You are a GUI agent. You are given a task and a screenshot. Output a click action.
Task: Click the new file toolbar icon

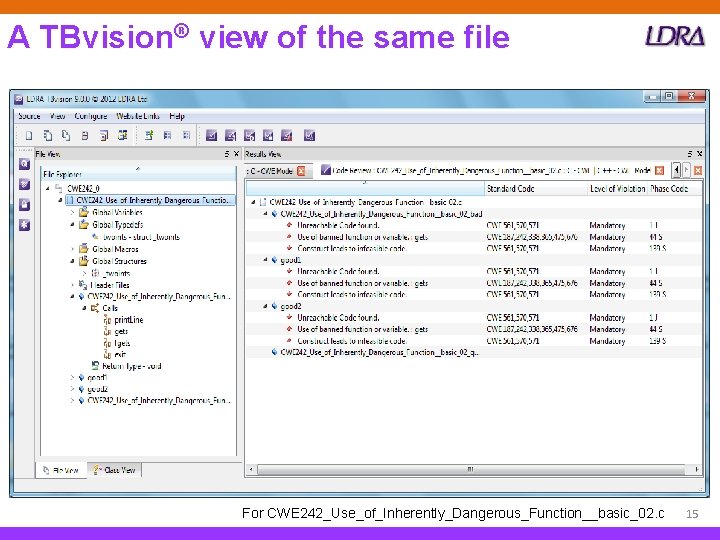29,135
